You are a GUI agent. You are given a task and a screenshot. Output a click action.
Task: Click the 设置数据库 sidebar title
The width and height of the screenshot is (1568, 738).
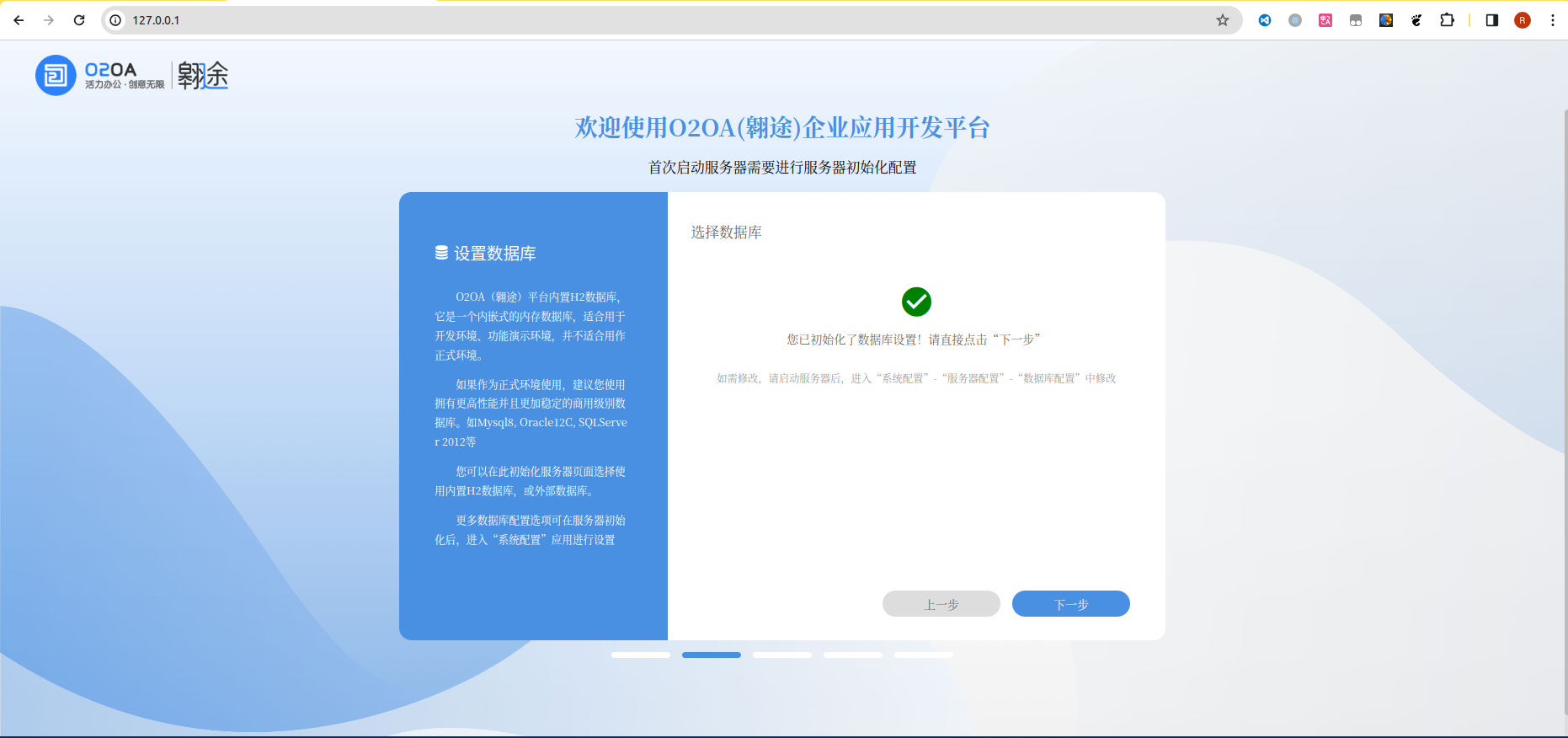[495, 254]
